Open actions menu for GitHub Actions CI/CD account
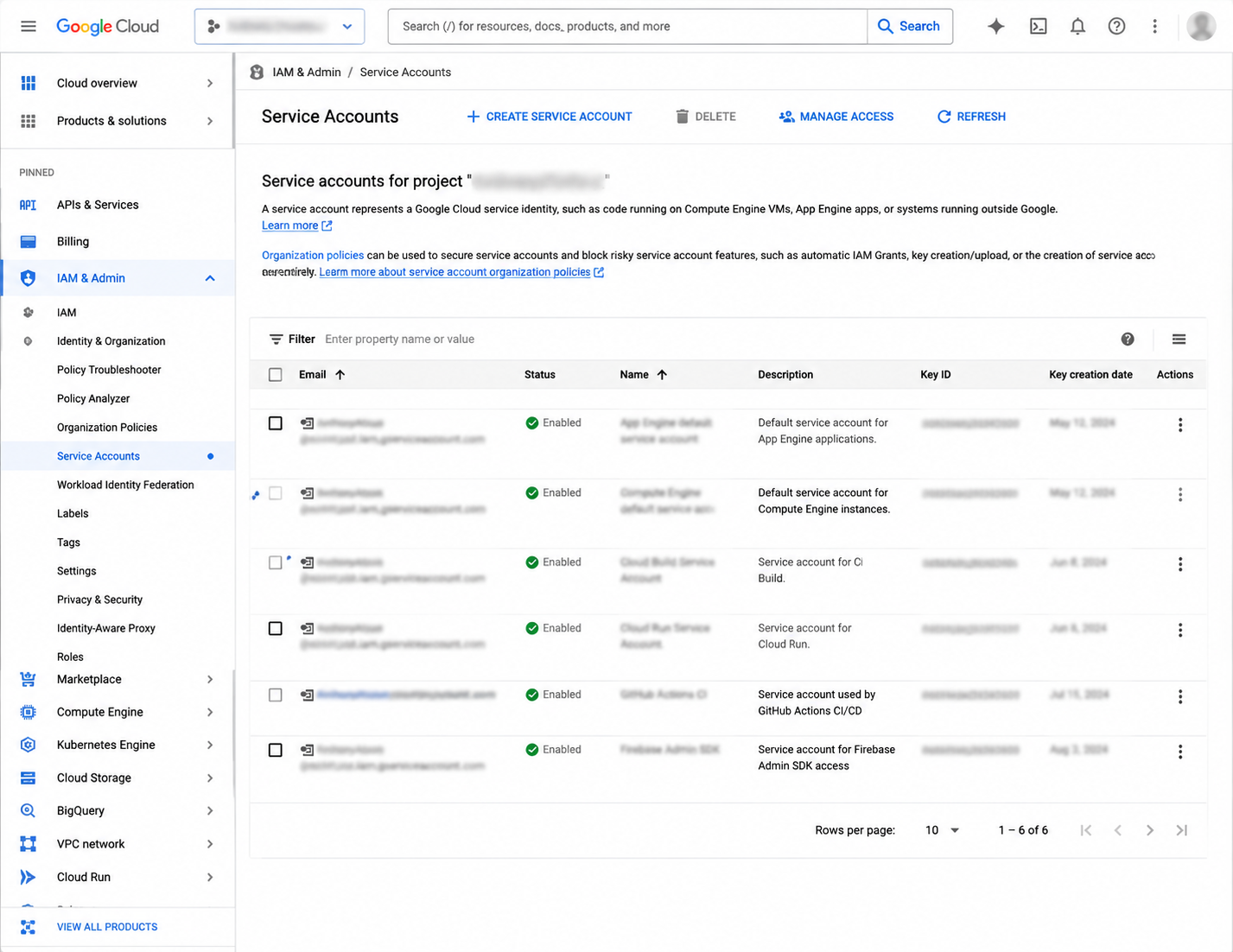Image resolution: width=1233 pixels, height=952 pixels. click(1180, 697)
